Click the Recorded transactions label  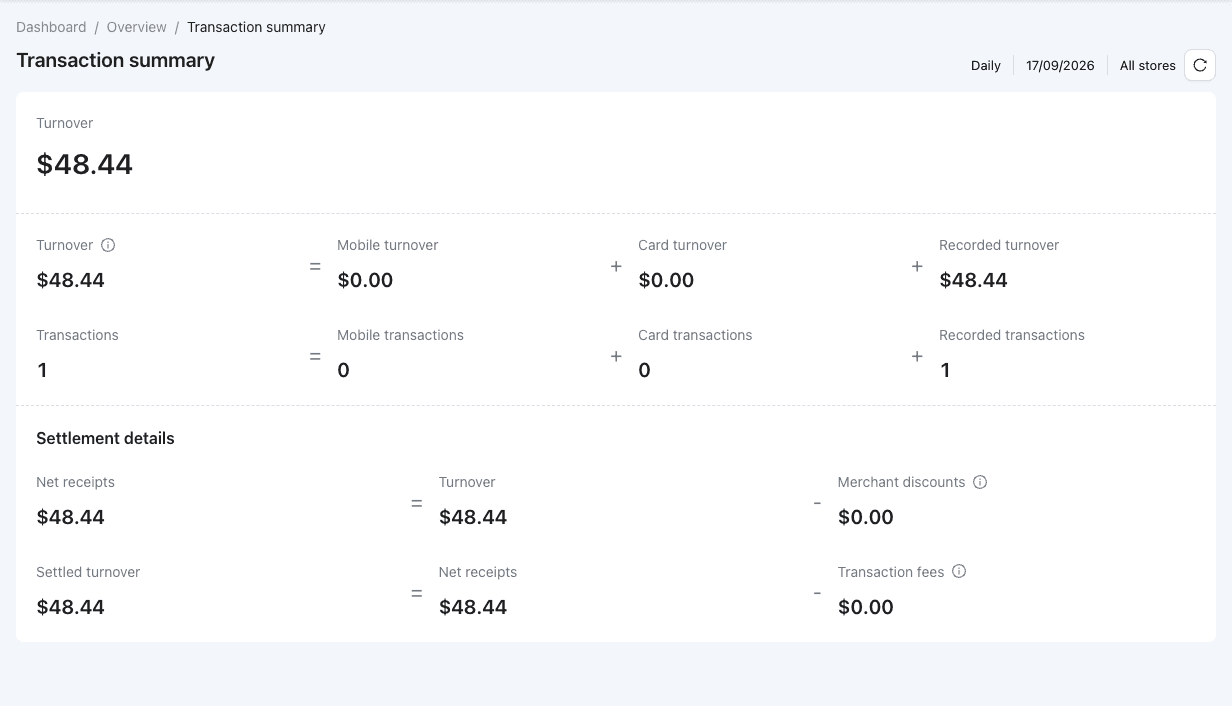(x=1012, y=335)
